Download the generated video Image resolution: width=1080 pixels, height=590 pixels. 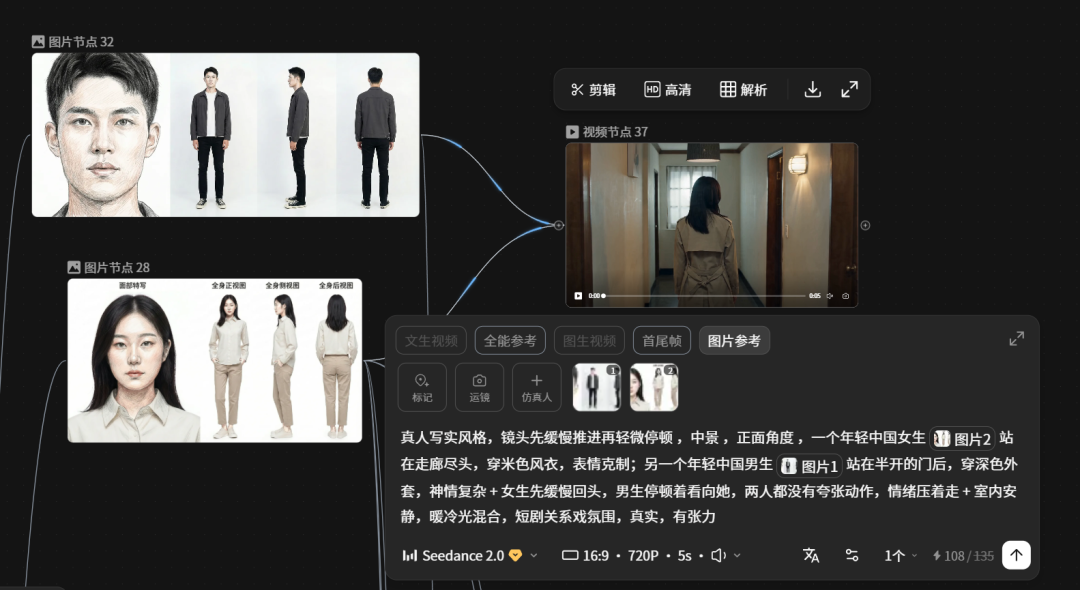click(x=812, y=89)
